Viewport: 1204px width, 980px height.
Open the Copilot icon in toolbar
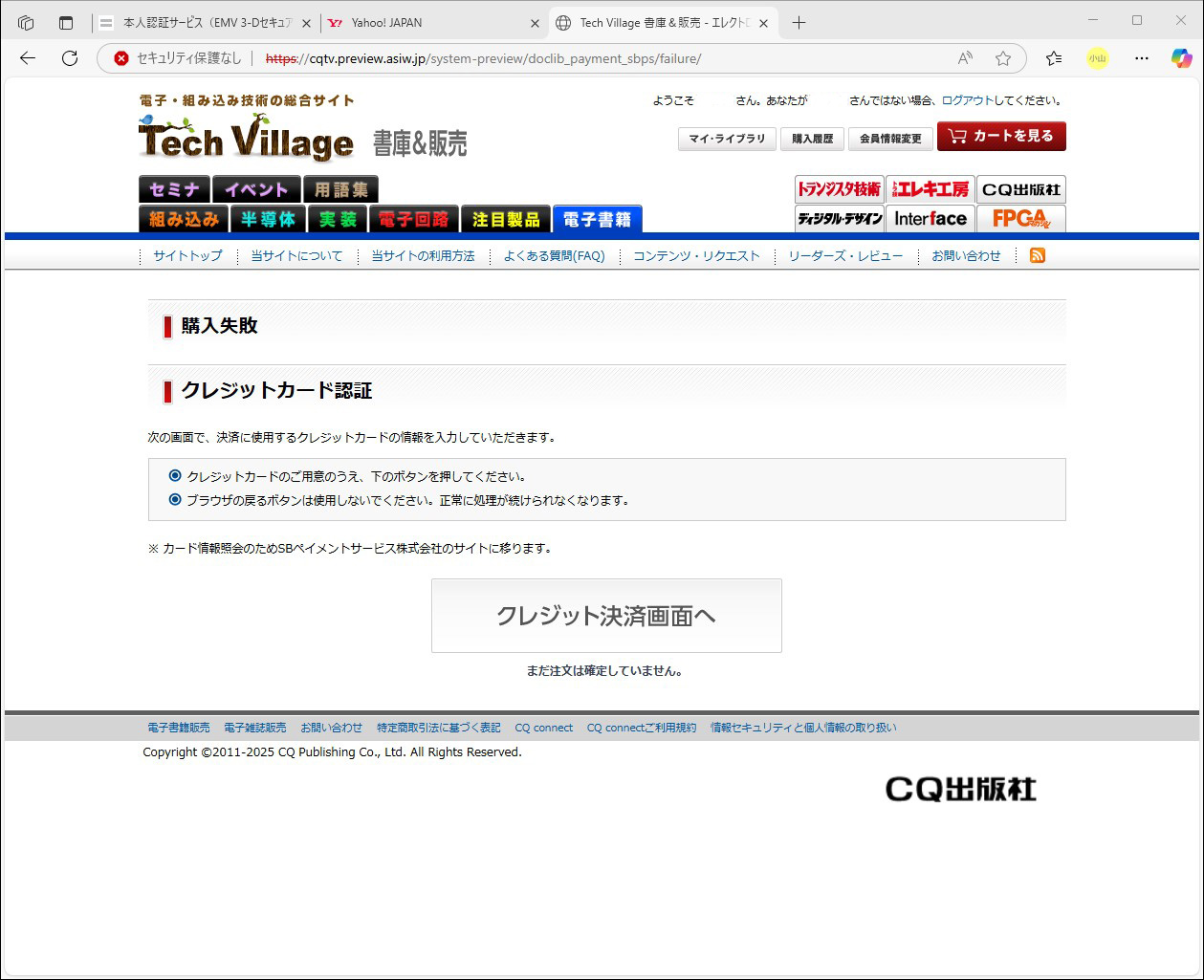coord(1181,58)
